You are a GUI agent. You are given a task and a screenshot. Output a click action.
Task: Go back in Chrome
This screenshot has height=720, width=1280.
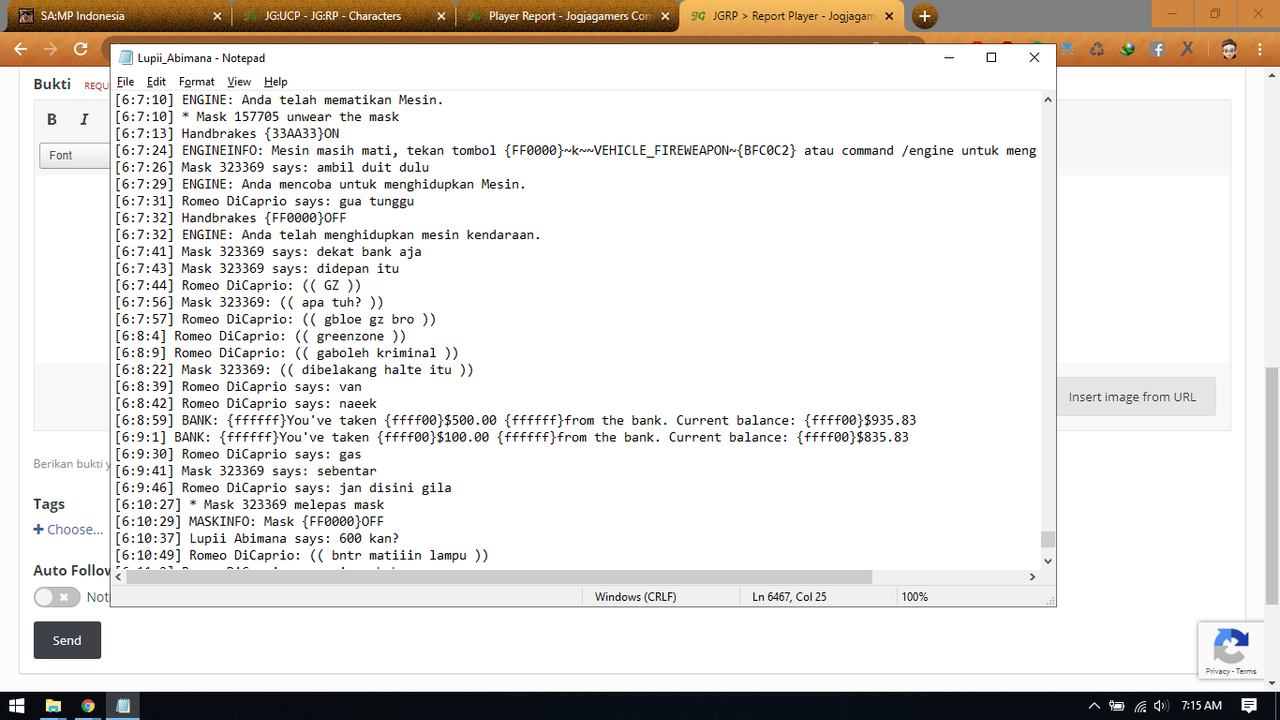[x=20, y=49]
